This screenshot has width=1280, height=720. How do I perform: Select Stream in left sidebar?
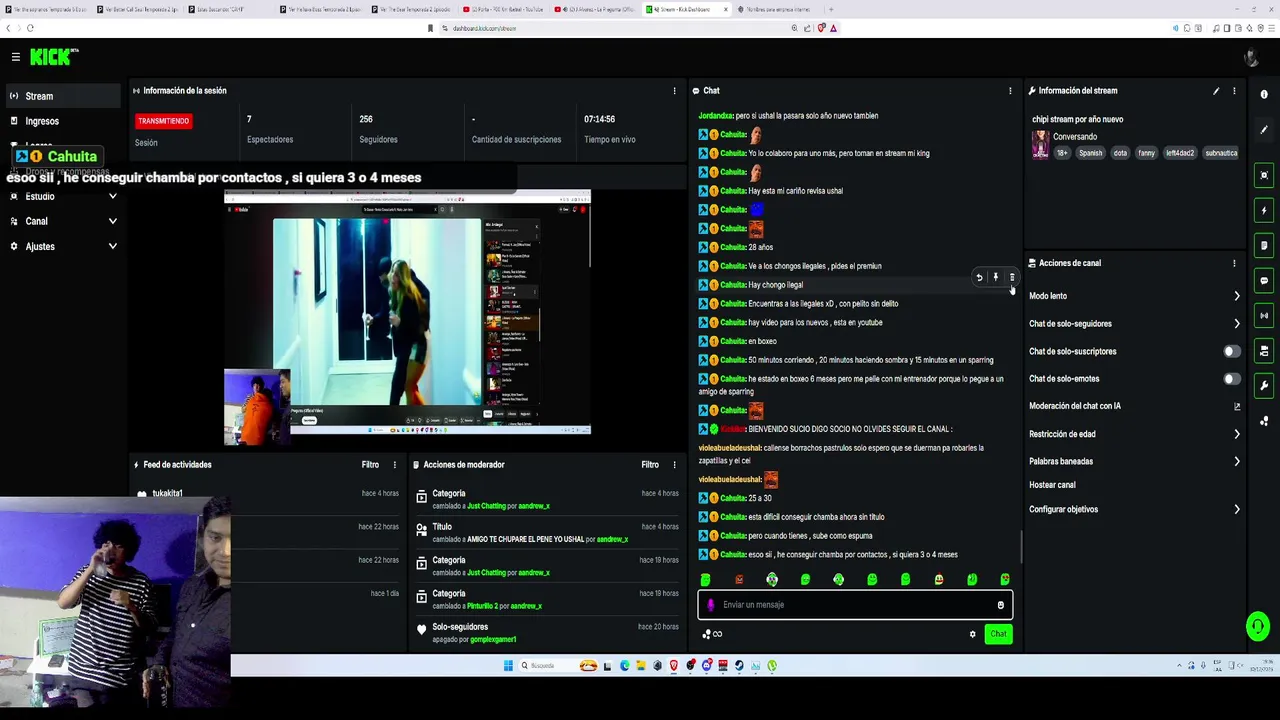(62, 96)
